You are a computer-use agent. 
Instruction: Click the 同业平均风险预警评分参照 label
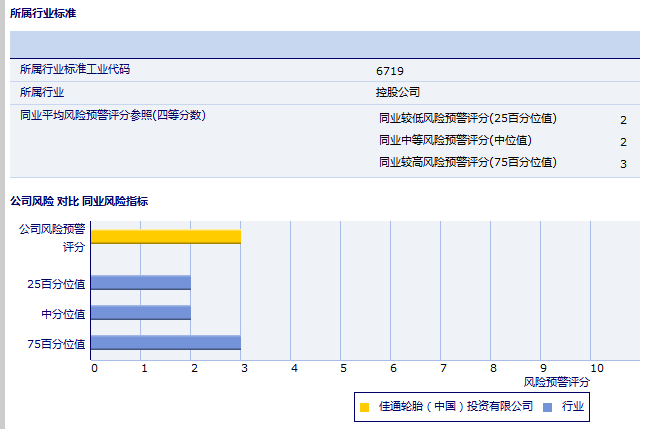tap(112, 116)
